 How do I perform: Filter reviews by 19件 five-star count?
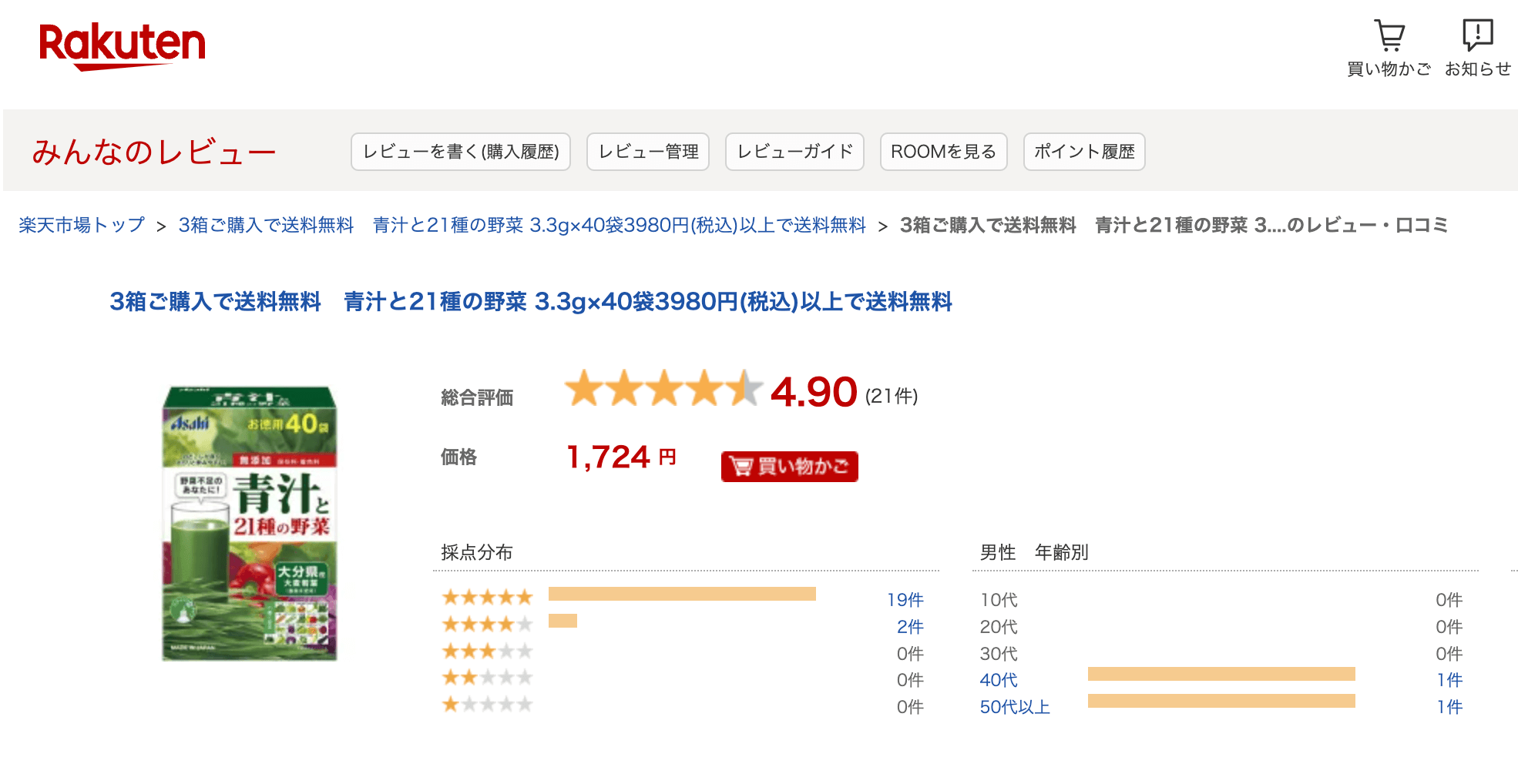tap(905, 600)
